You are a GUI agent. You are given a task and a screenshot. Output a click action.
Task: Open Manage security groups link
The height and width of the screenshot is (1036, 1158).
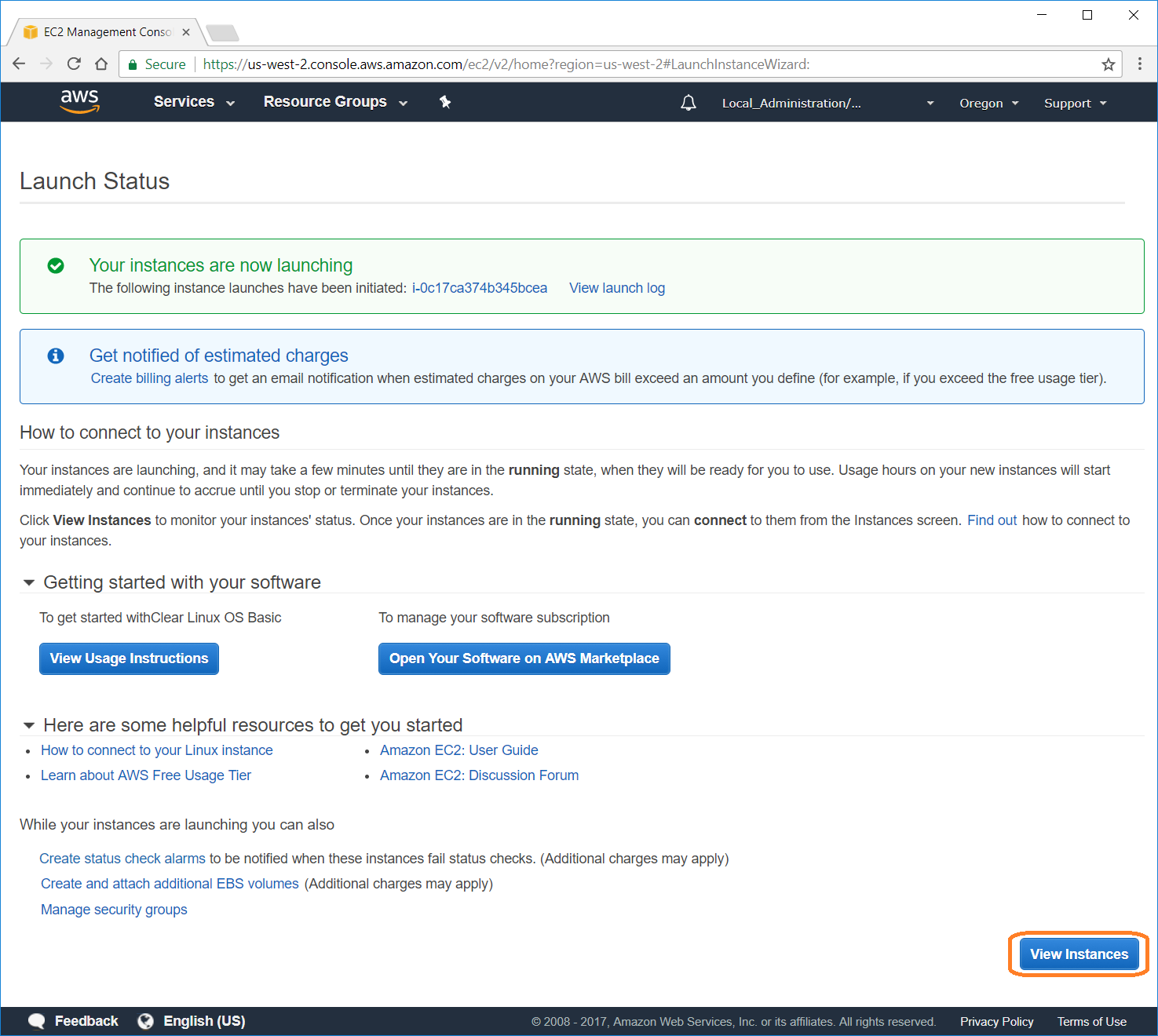pyautogui.click(x=114, y=910)
